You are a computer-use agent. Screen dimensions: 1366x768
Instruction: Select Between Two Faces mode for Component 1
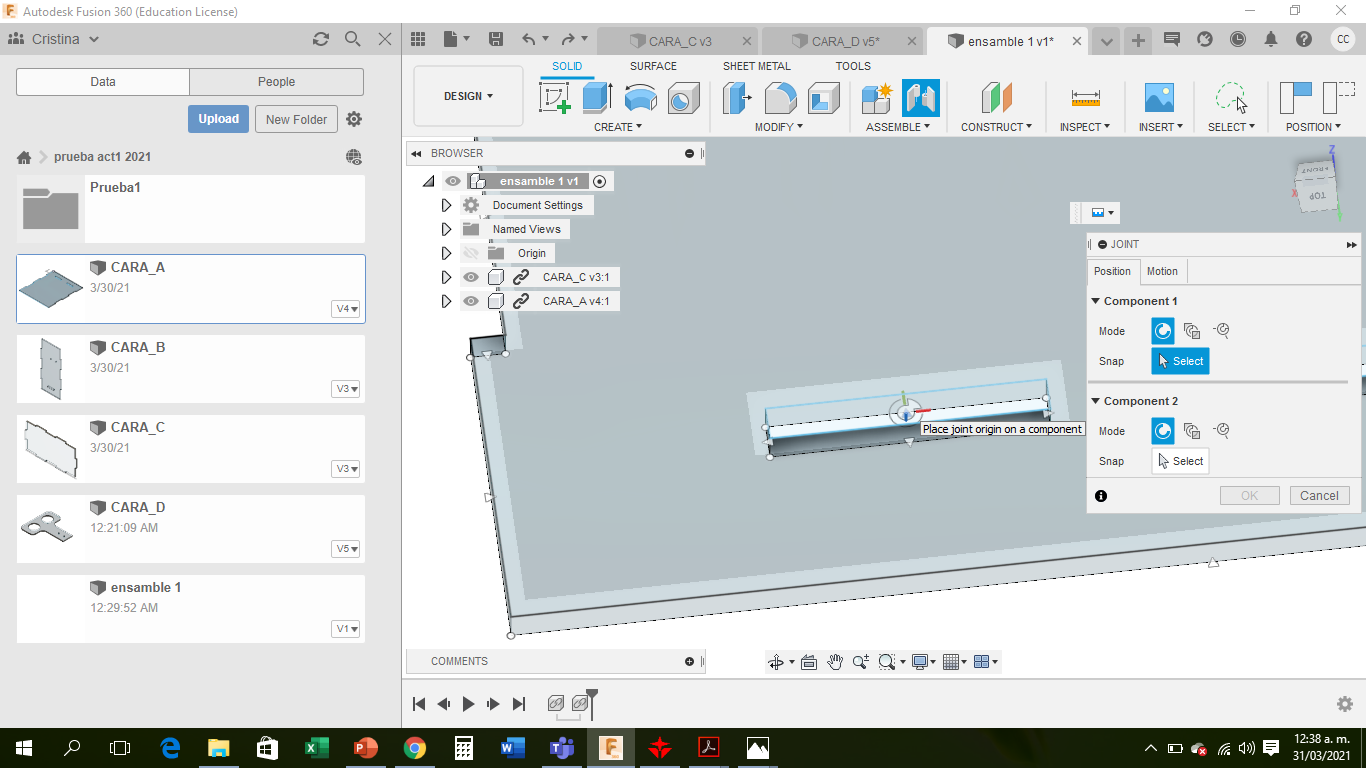coord(1192,331)
